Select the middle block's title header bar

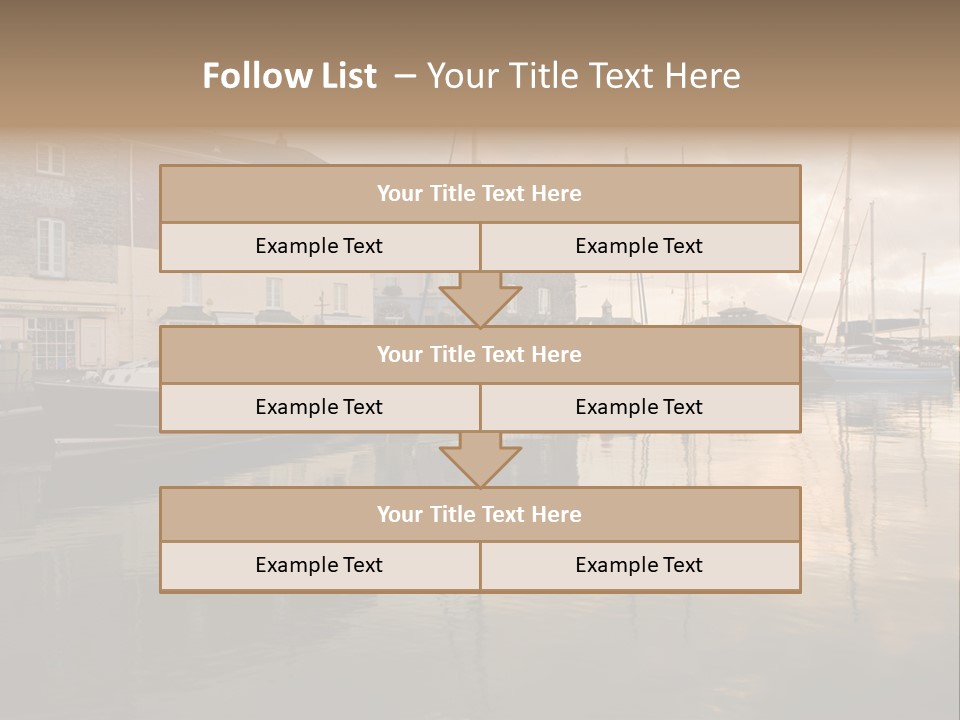pos(480,354)
